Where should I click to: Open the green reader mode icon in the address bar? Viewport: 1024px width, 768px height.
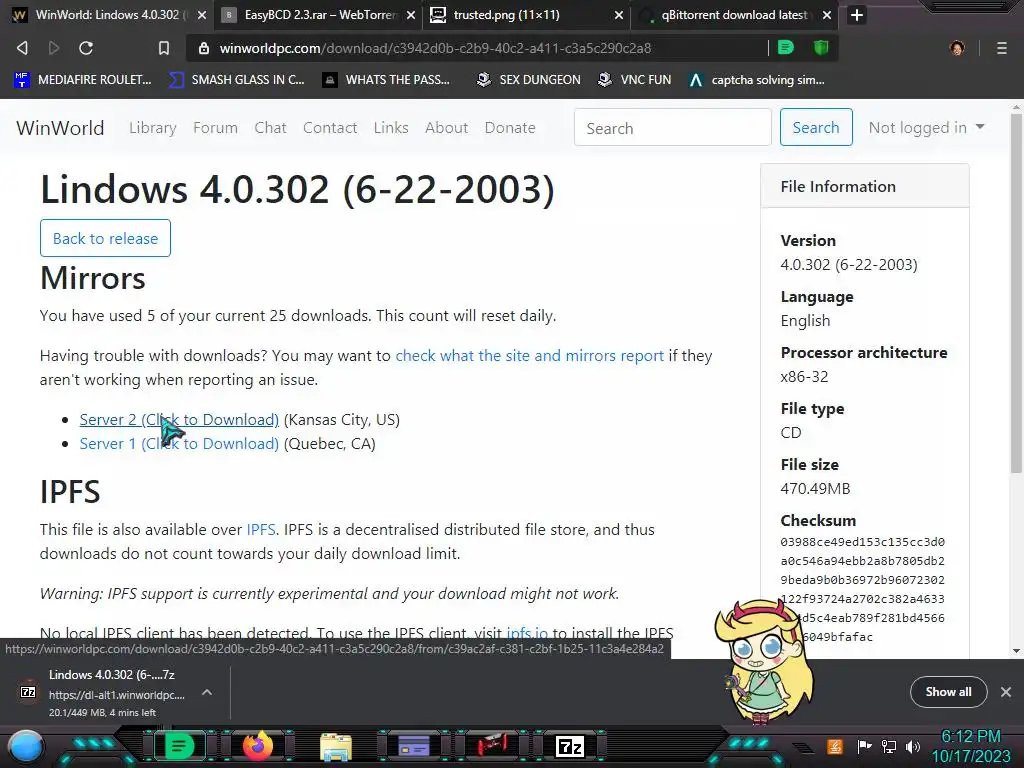click(x=786, y=48)
